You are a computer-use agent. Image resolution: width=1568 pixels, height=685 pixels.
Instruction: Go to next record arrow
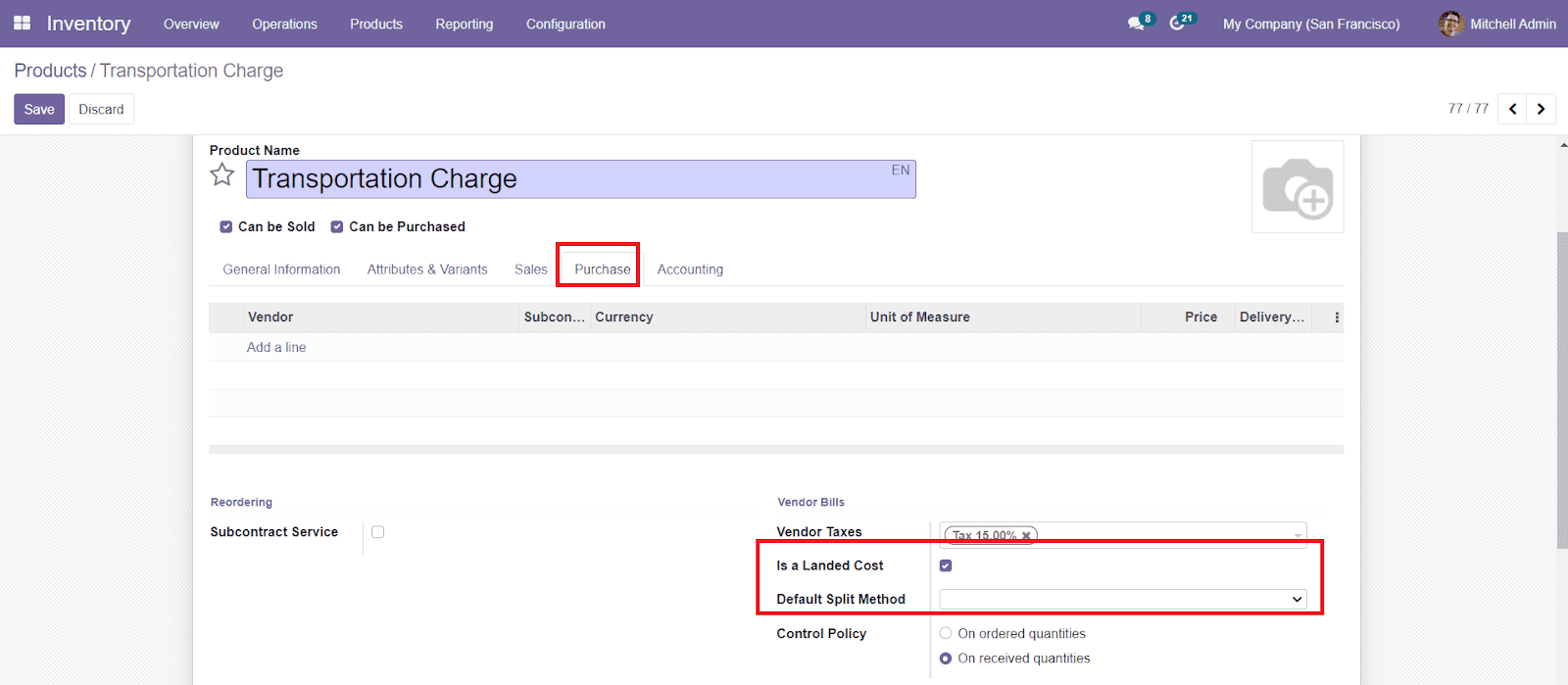(1541, 109)
